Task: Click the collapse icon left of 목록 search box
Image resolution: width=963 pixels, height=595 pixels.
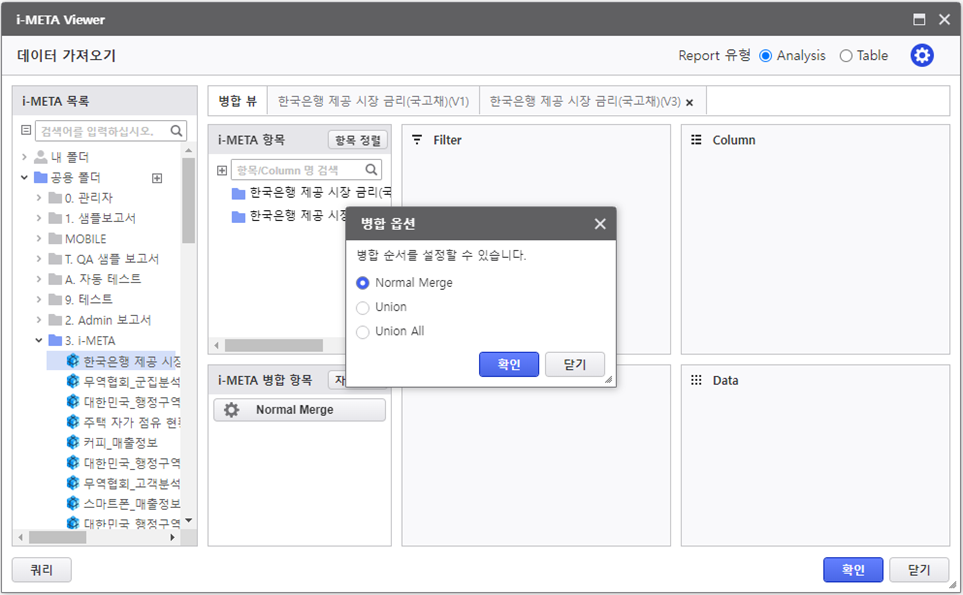Action: click(26, 131)
